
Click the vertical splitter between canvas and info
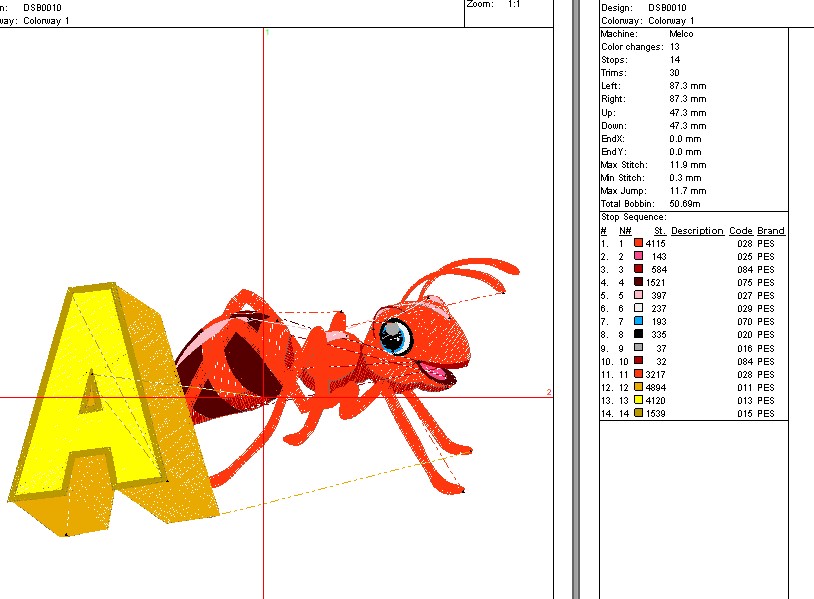576,300
